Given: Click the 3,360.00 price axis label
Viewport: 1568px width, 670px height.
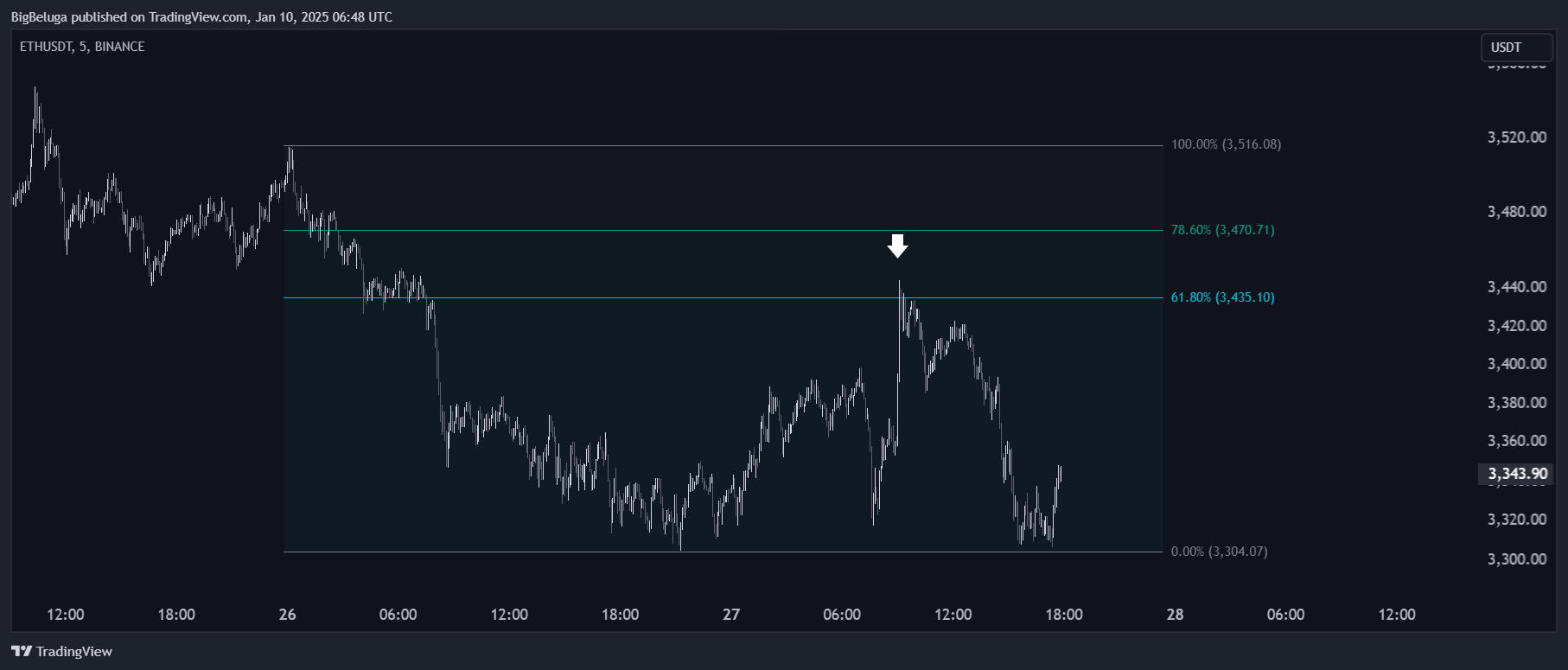Looking at the screenshot, I should [x=1517, y=441].
